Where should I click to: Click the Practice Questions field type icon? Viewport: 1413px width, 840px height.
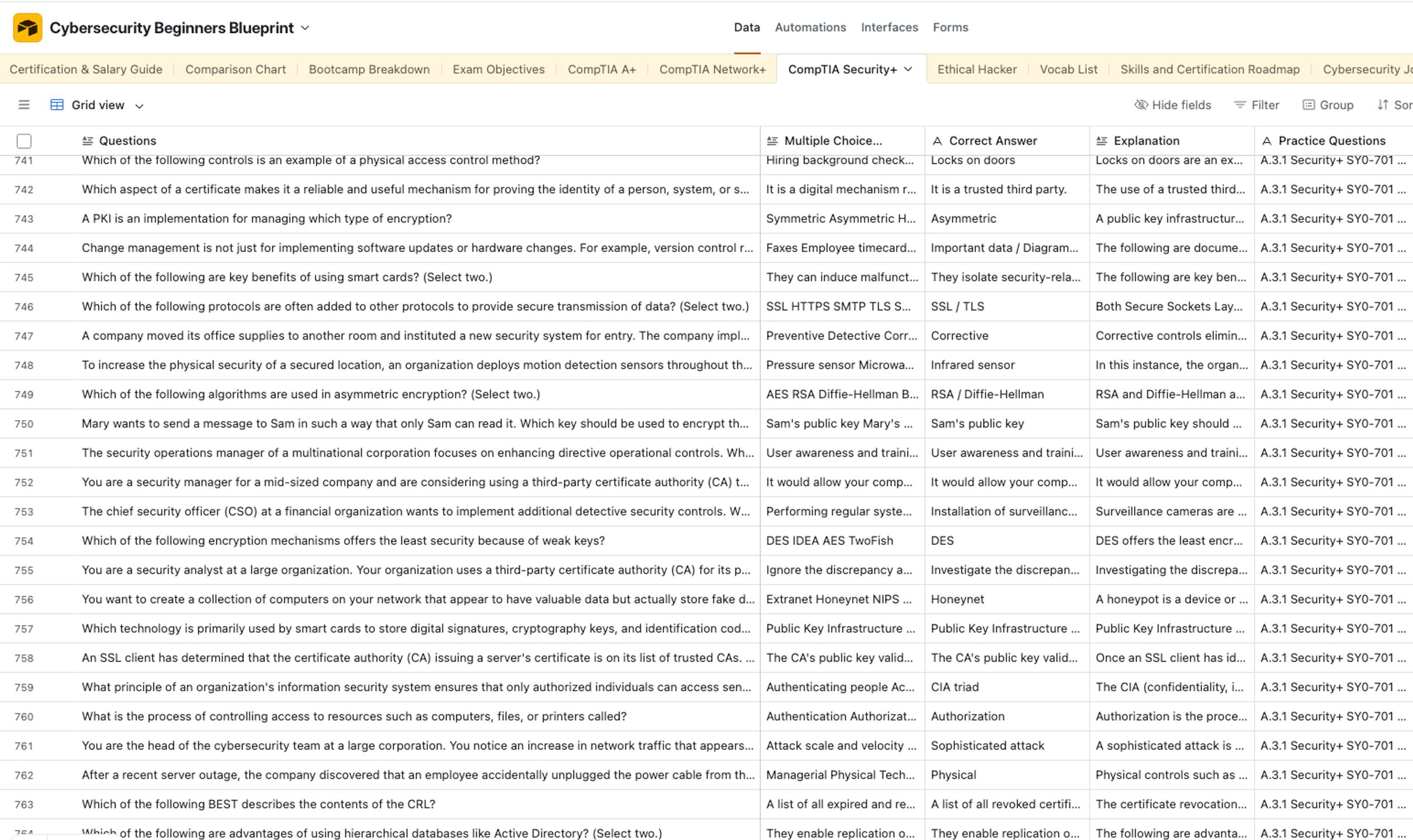tap(1266, 141)
